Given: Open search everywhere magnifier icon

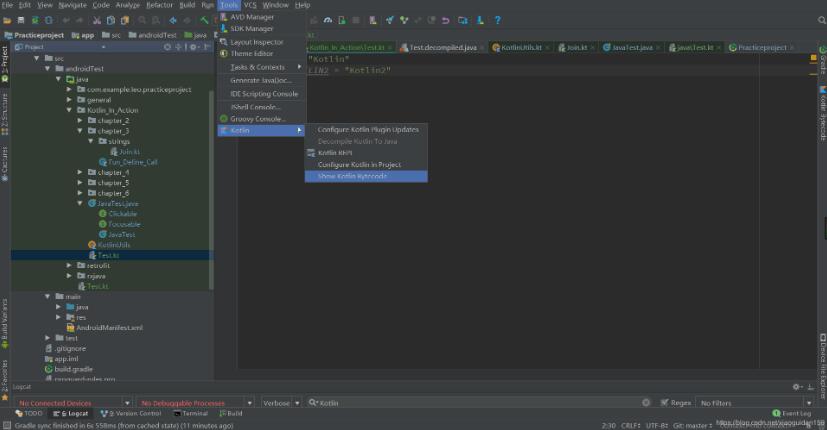Looking at the screenshot, I should [x=821, y=20].
